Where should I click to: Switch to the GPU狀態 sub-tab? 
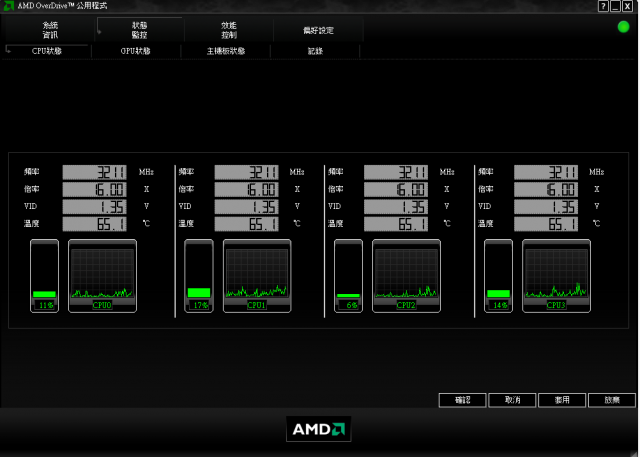[x=136, y=51]
